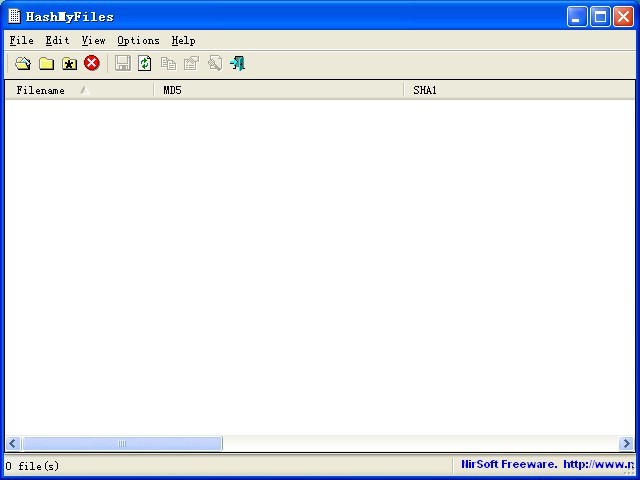Click the red Remove Selected Files icon
The width and height of the screenshot is (640, 480).
pos(92,64)
